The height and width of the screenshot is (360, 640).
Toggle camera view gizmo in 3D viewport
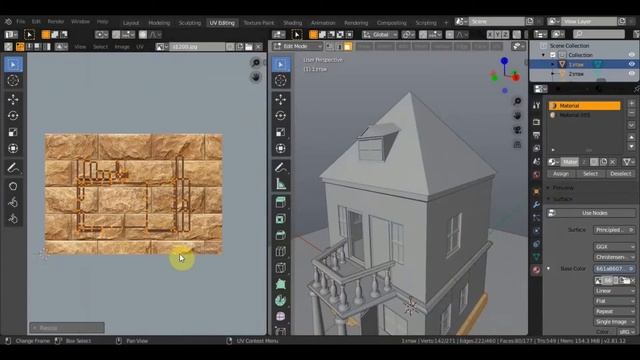click(x=517, y=130)
